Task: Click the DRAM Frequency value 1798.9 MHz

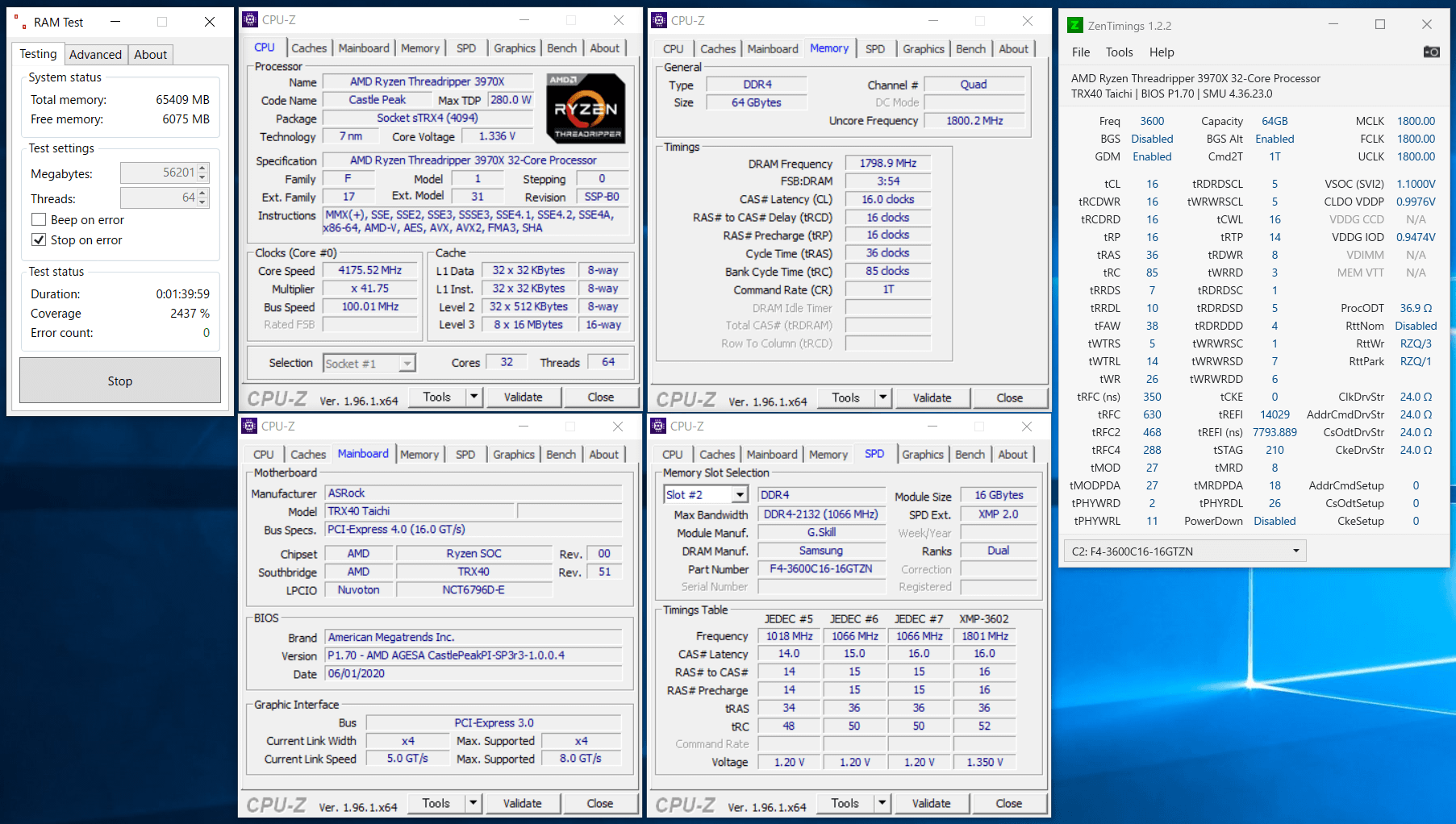Action: (x=887, y=163)
